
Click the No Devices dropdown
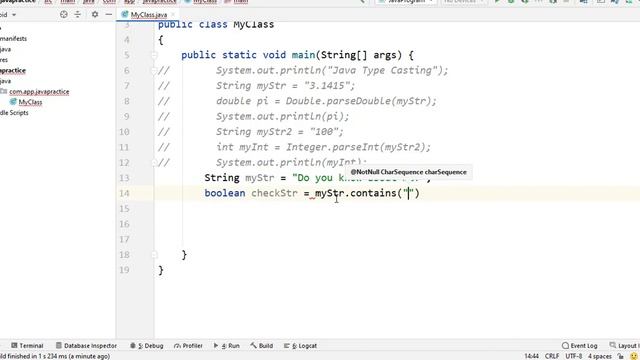pos(464,2)
